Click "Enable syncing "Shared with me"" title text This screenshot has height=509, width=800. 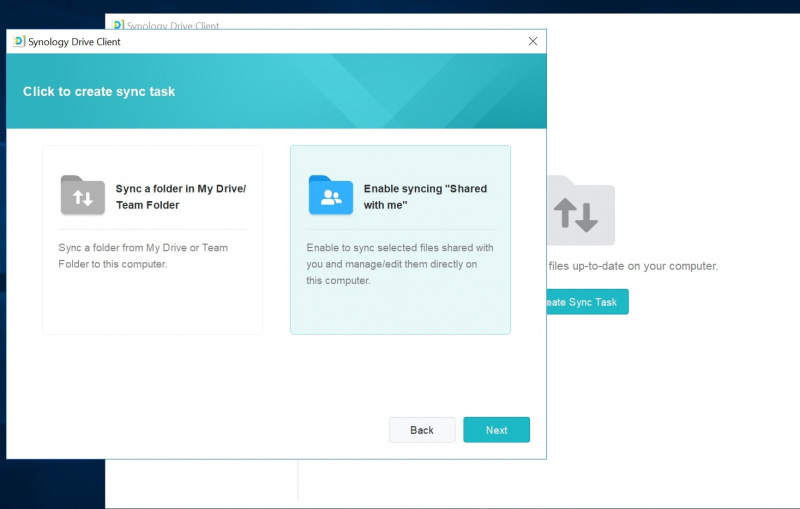click(426, 196)
